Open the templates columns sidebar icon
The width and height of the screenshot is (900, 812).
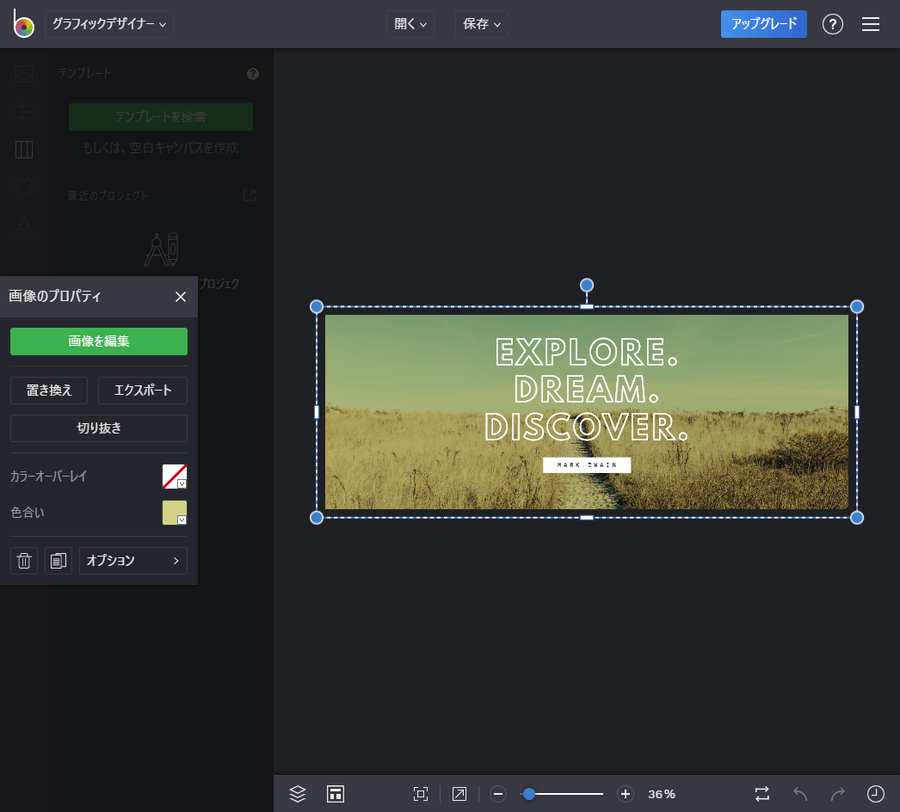pos(24,150)
